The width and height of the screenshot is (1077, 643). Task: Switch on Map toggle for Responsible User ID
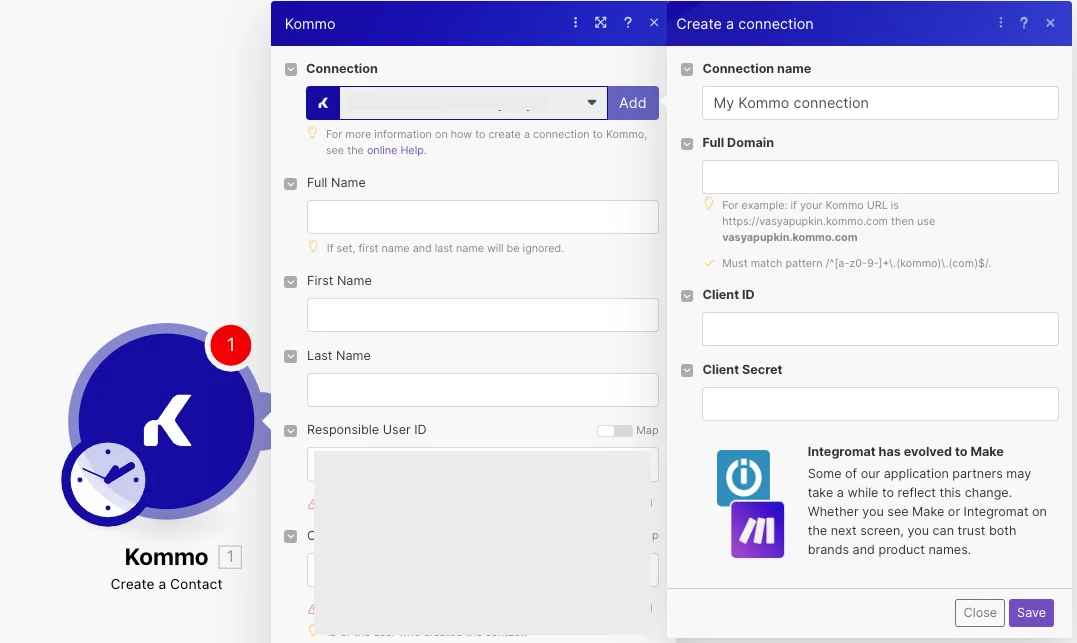(614, 431)
